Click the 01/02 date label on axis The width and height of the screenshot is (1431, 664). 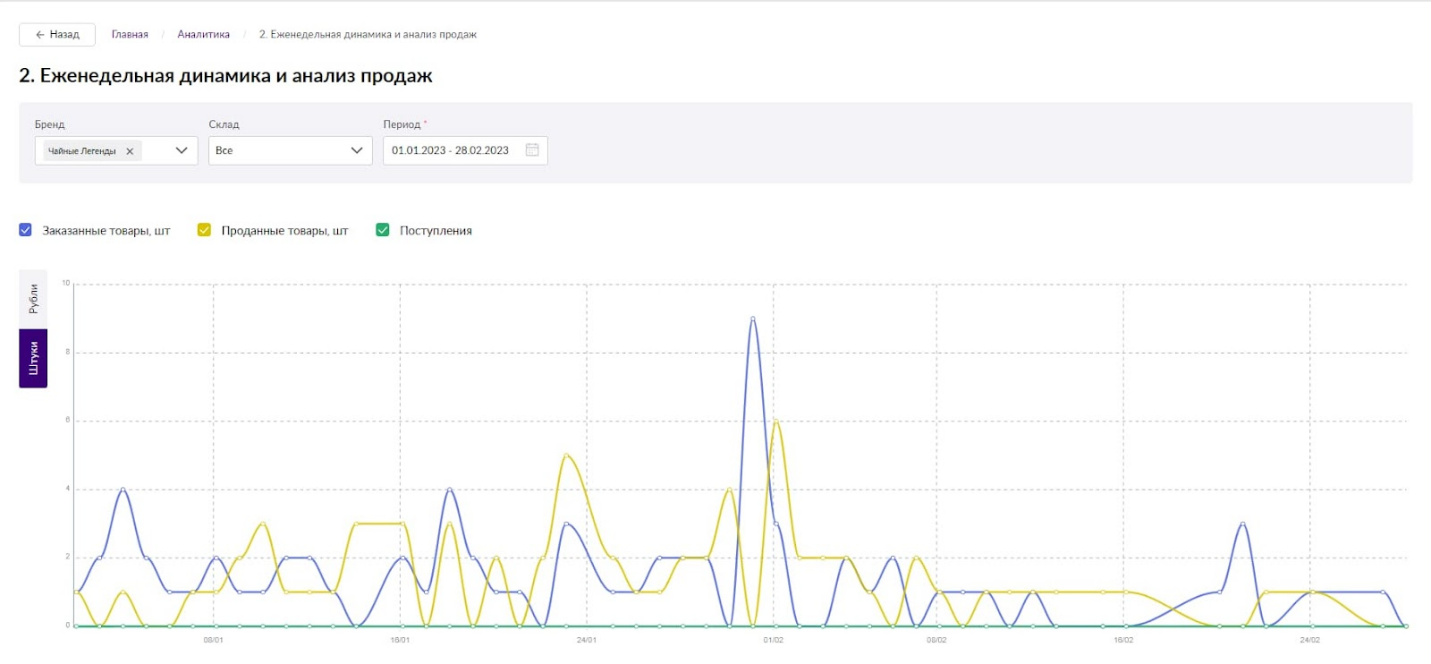point(773,639)
